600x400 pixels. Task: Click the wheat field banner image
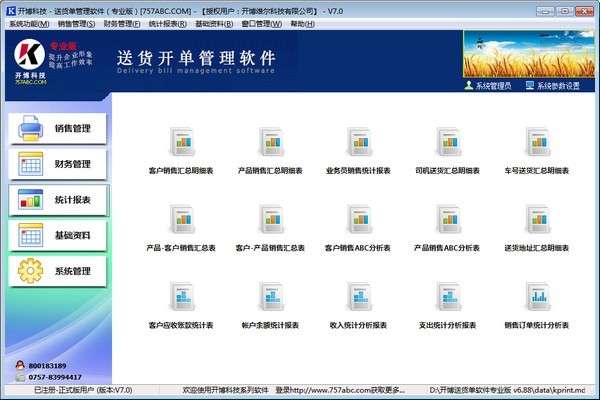click(529, 54)
